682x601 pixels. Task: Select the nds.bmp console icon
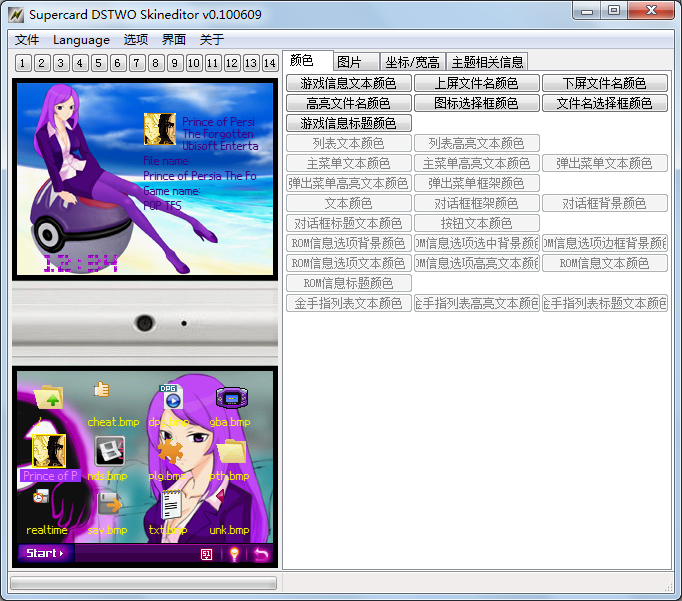[110, 451]
